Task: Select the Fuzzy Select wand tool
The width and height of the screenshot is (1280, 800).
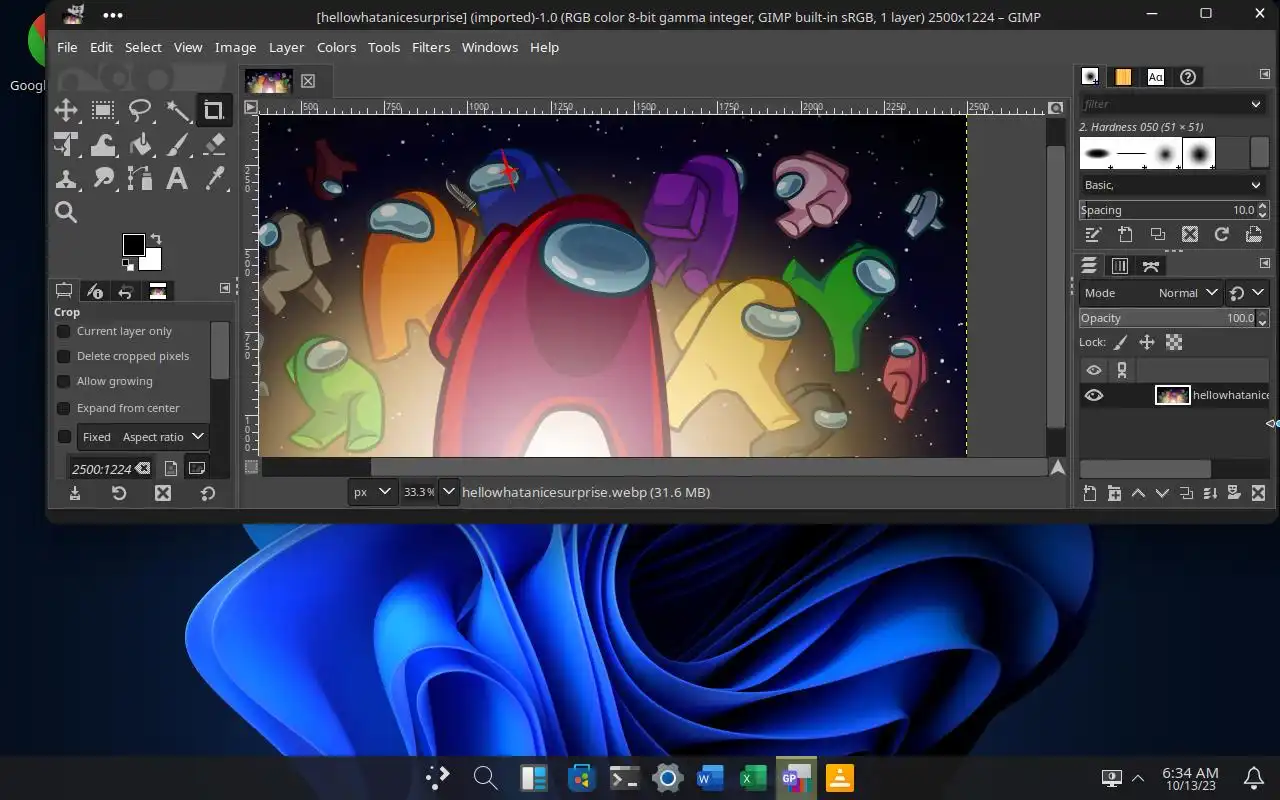Action: pyautogui.click(x=177, y=110)
